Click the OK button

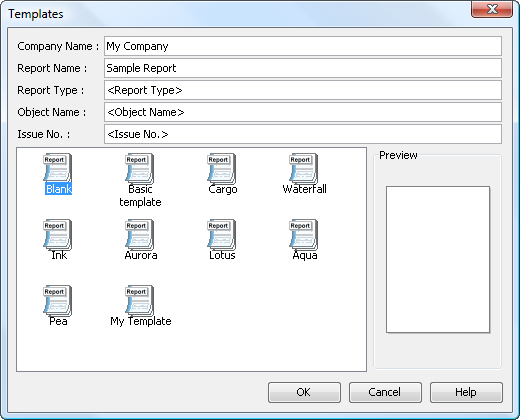pyautogui.click(x=304, y=392)
